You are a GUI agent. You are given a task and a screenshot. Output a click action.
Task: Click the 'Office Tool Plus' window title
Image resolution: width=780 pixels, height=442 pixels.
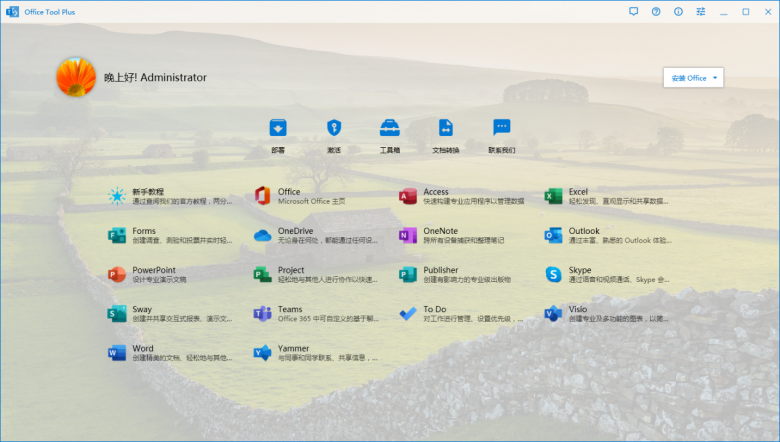(x=50, y=12)
